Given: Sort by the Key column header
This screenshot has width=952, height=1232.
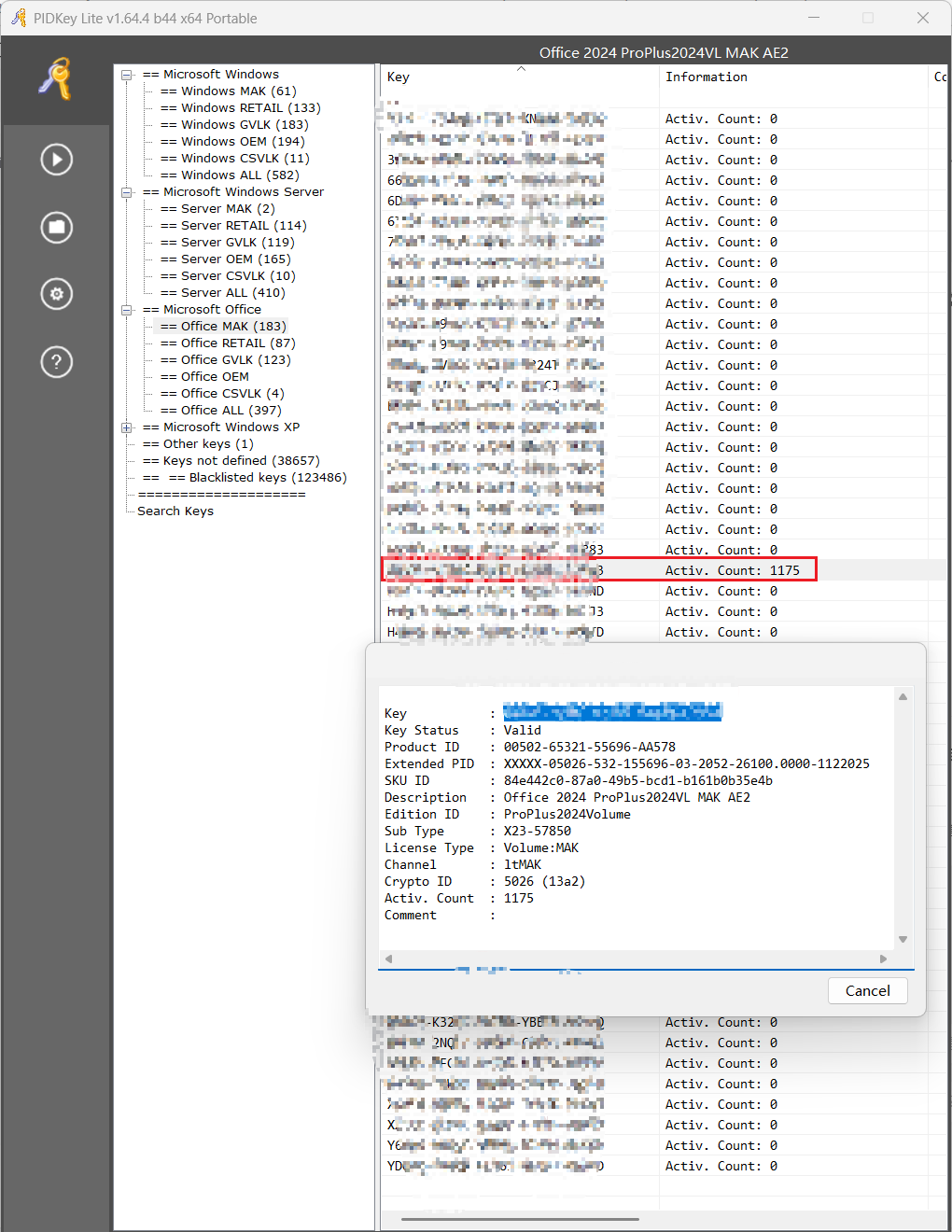Looking at the screenshot, I should pyautogui.click(x=399, y=77).
